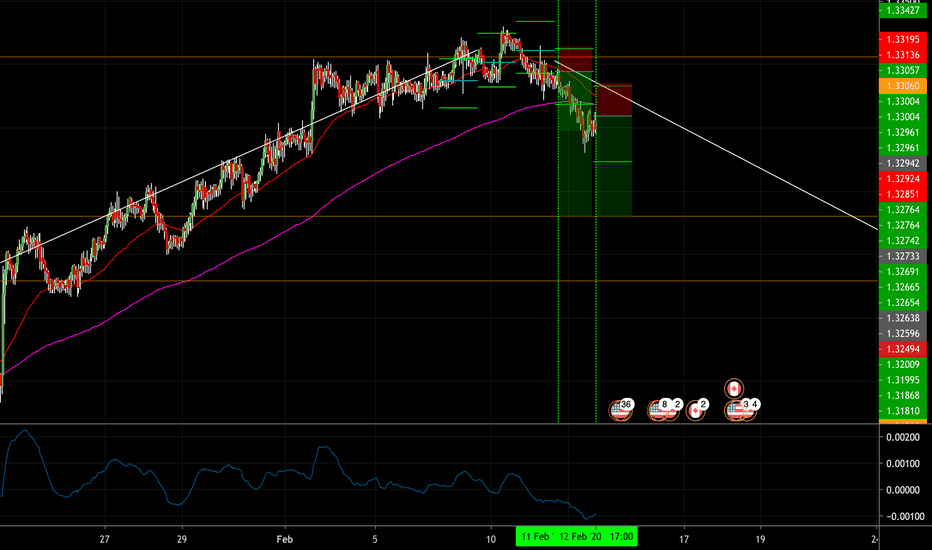Click the Canada events marker with badge 2
Screen dimensions: 932x550
[696, 410]
